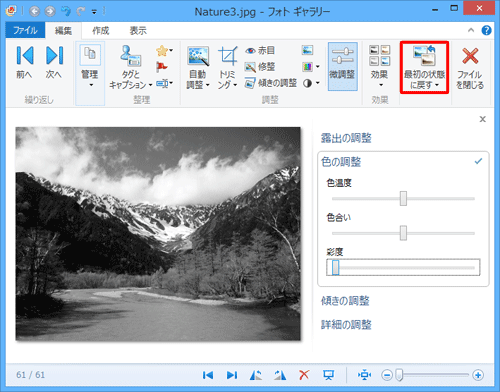Click the undo icon in title bar
The height and width of the screenshot is (392, 500).
(x=66, y=12)
